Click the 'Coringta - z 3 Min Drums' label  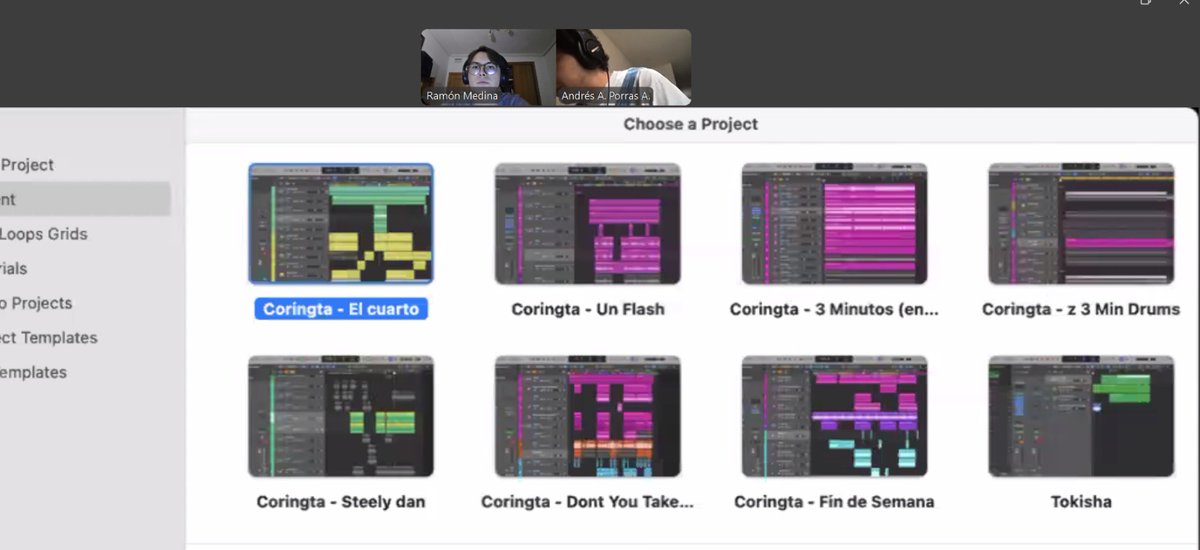(x=1081, y=309)
